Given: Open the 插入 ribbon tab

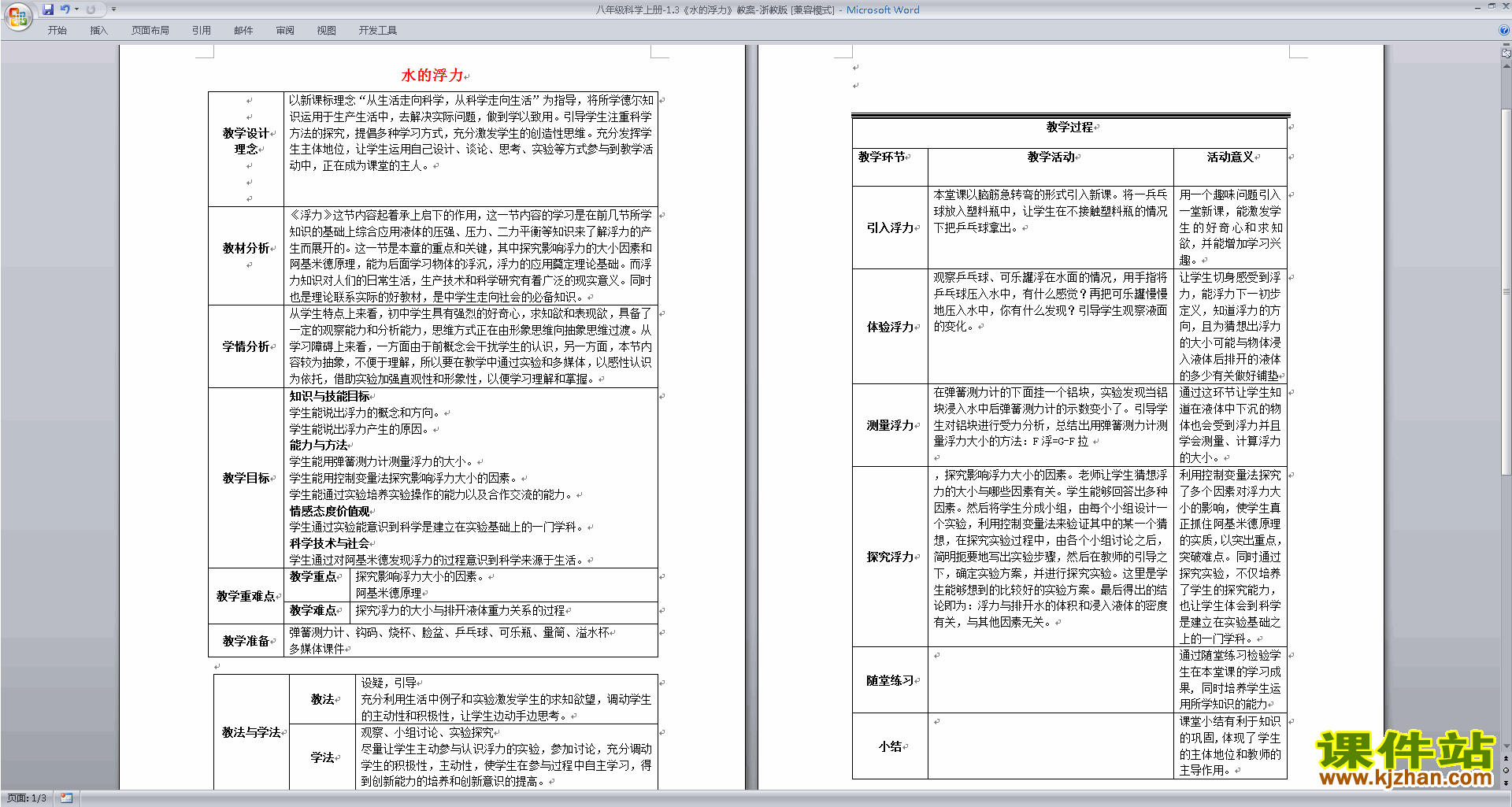Looking at the screenshot, I should coord(98,31).
